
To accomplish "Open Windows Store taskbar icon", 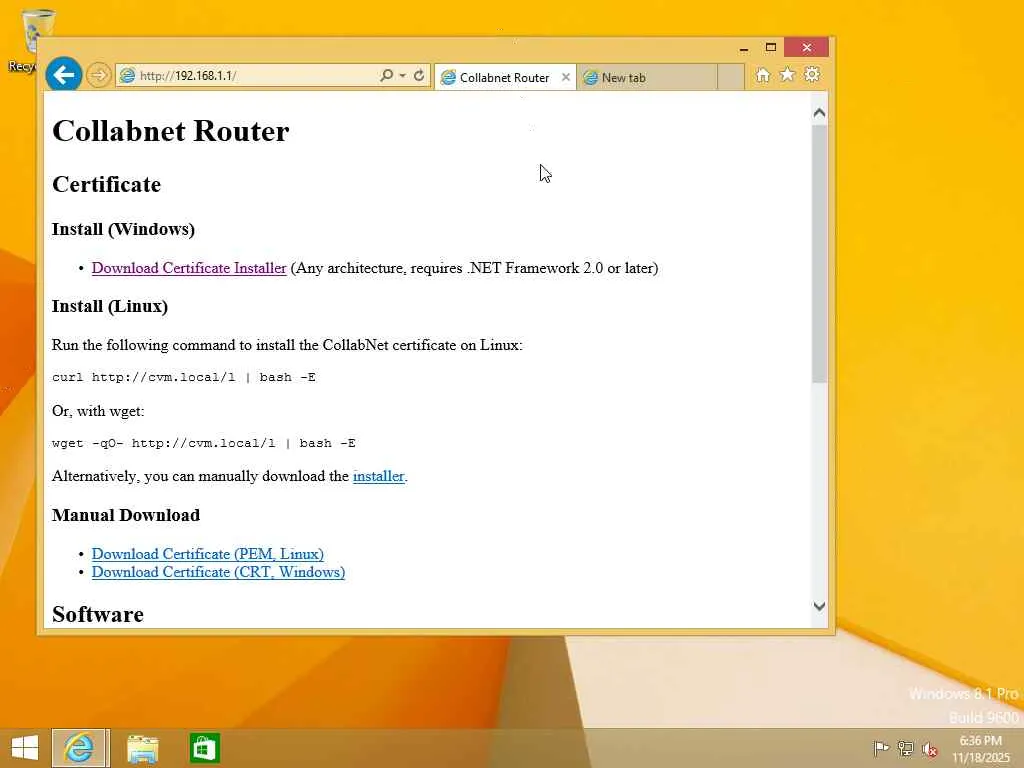I will click(x=204, y=748).
